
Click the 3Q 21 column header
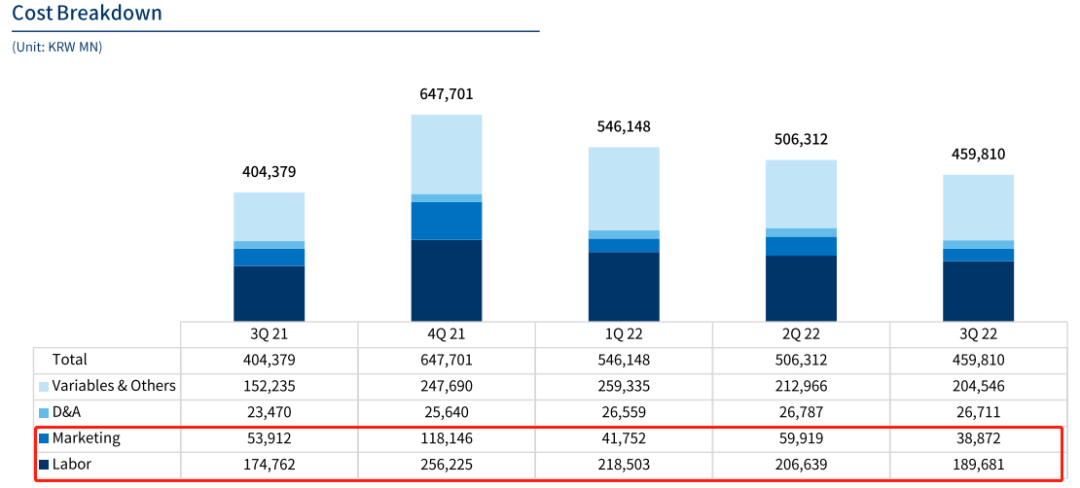click(268, 335)
